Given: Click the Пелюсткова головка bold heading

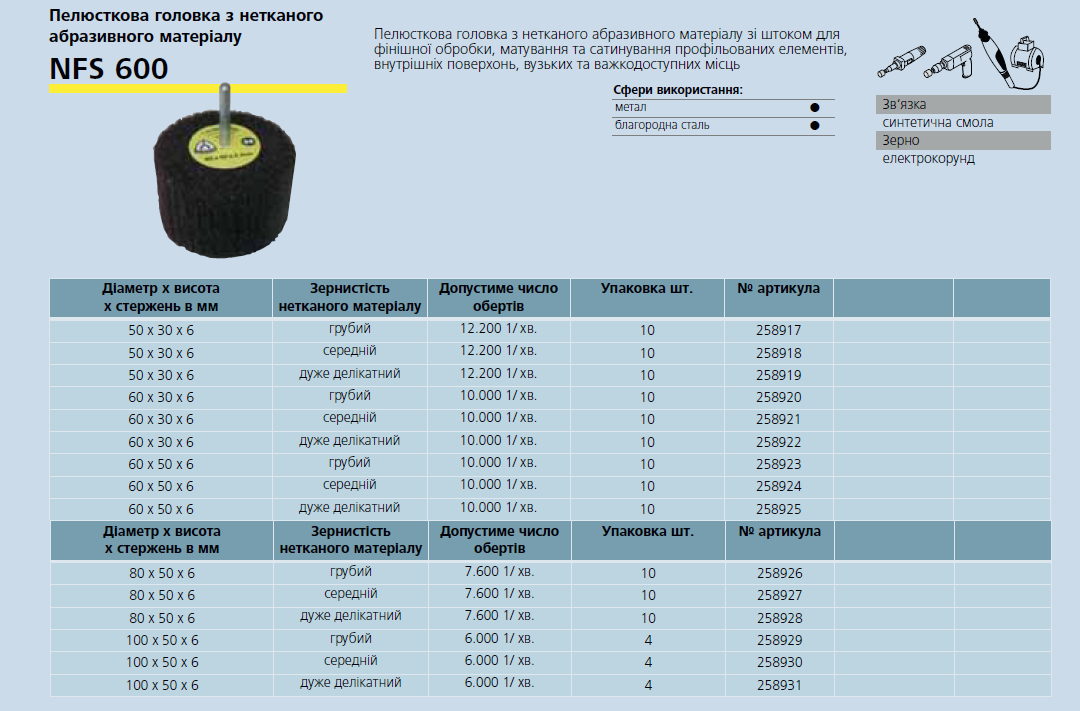Looking at the screenshot, I should (186, 25).
